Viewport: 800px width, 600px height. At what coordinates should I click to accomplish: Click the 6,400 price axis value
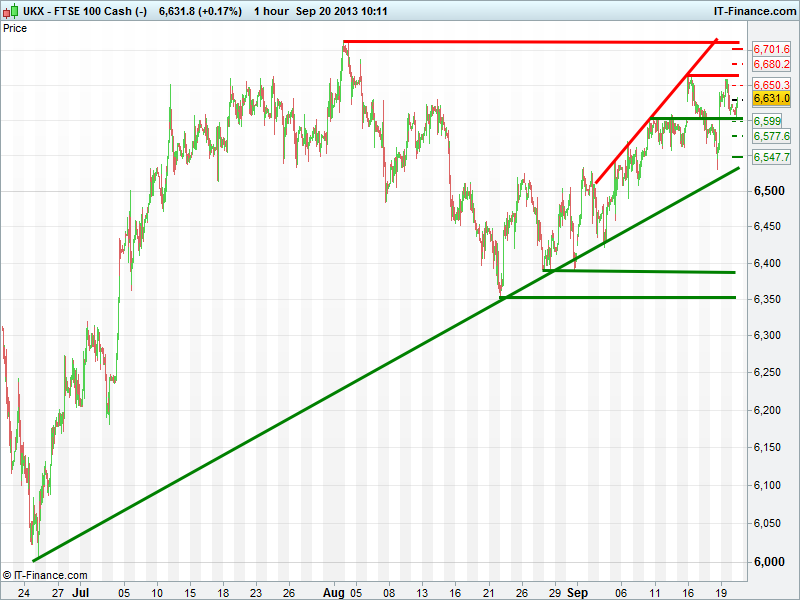(769, 263)
